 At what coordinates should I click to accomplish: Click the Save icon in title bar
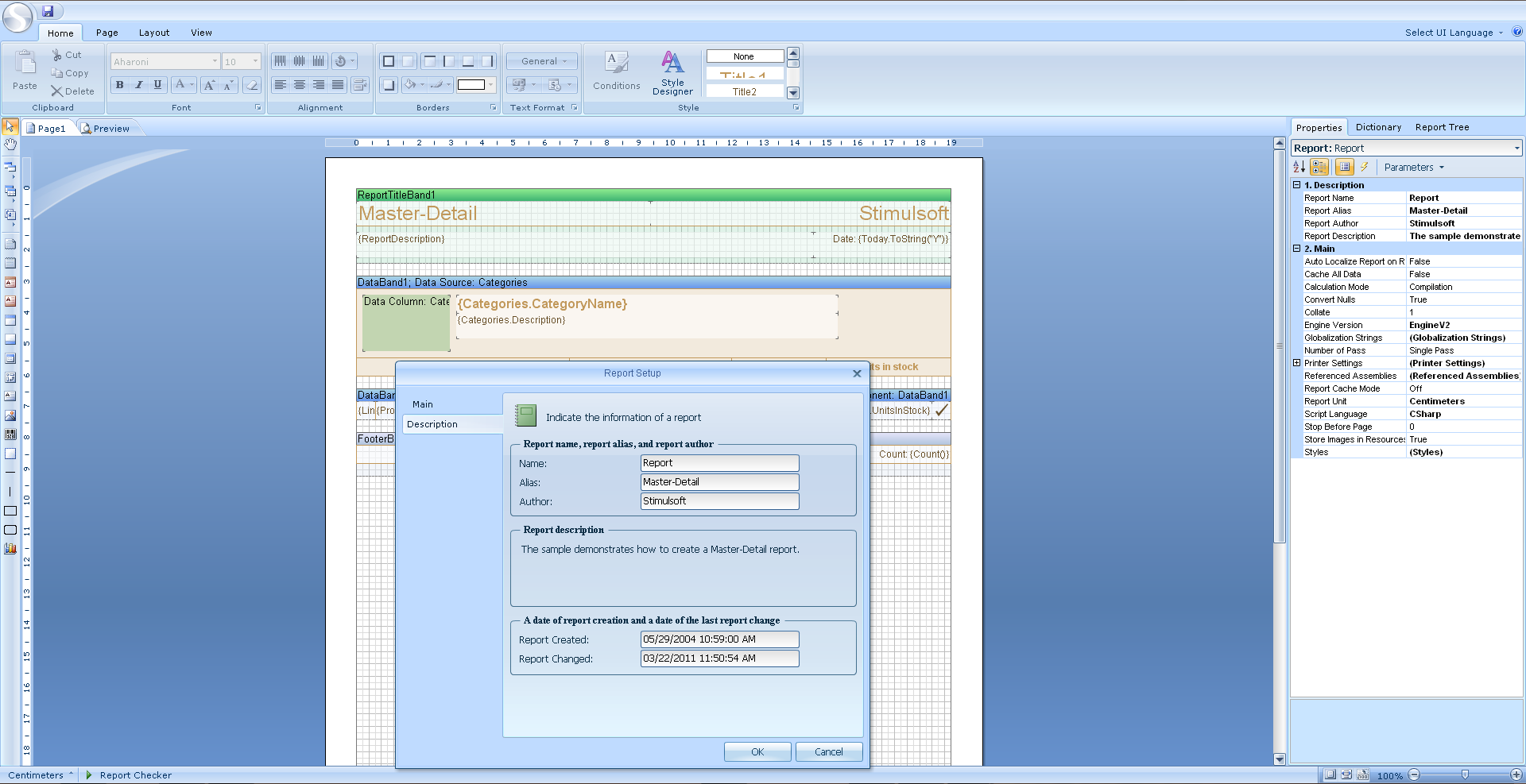click(48, 11)
